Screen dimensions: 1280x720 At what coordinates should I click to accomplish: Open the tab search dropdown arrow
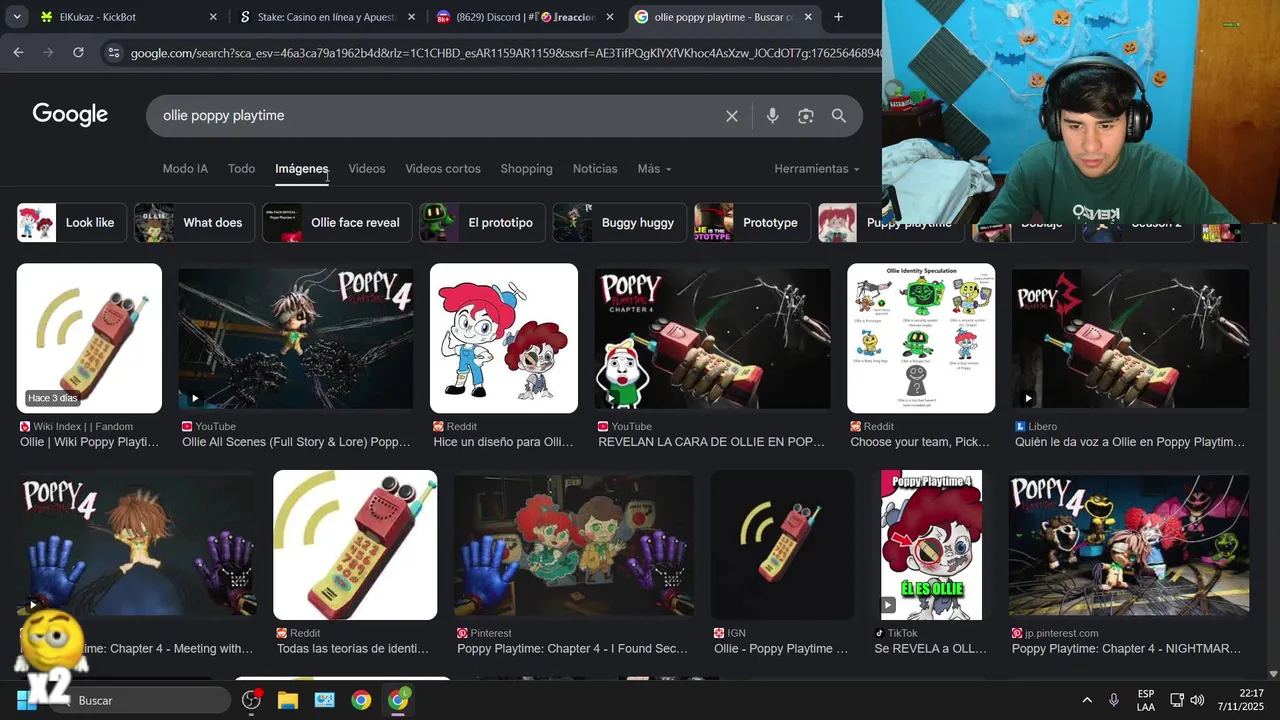[x=16, y=17]
